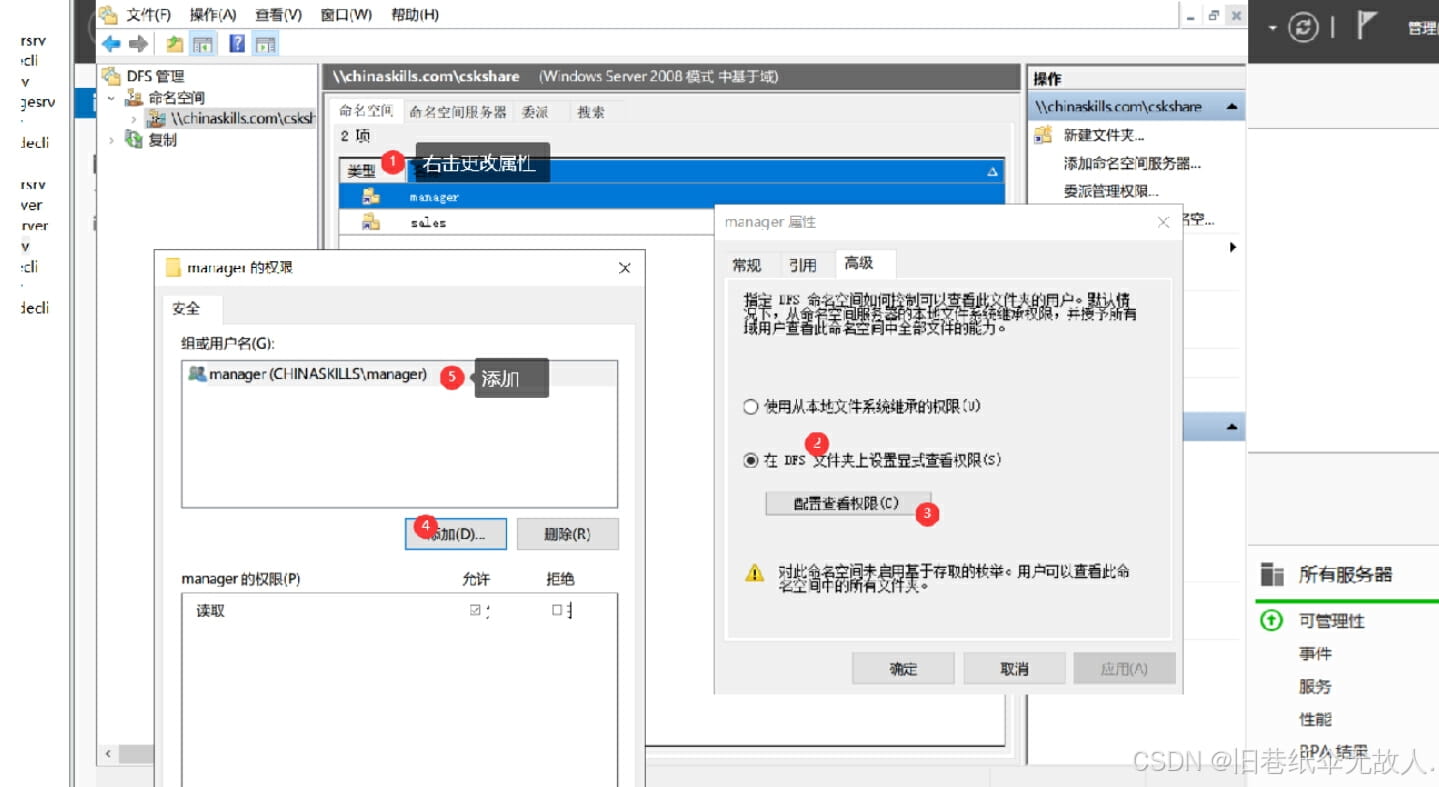Screen dimensions: 1439x787
Task: Collapse the \\chinaskills.com\cskshare section in 操作 pane
Action: click(1233, 104)
